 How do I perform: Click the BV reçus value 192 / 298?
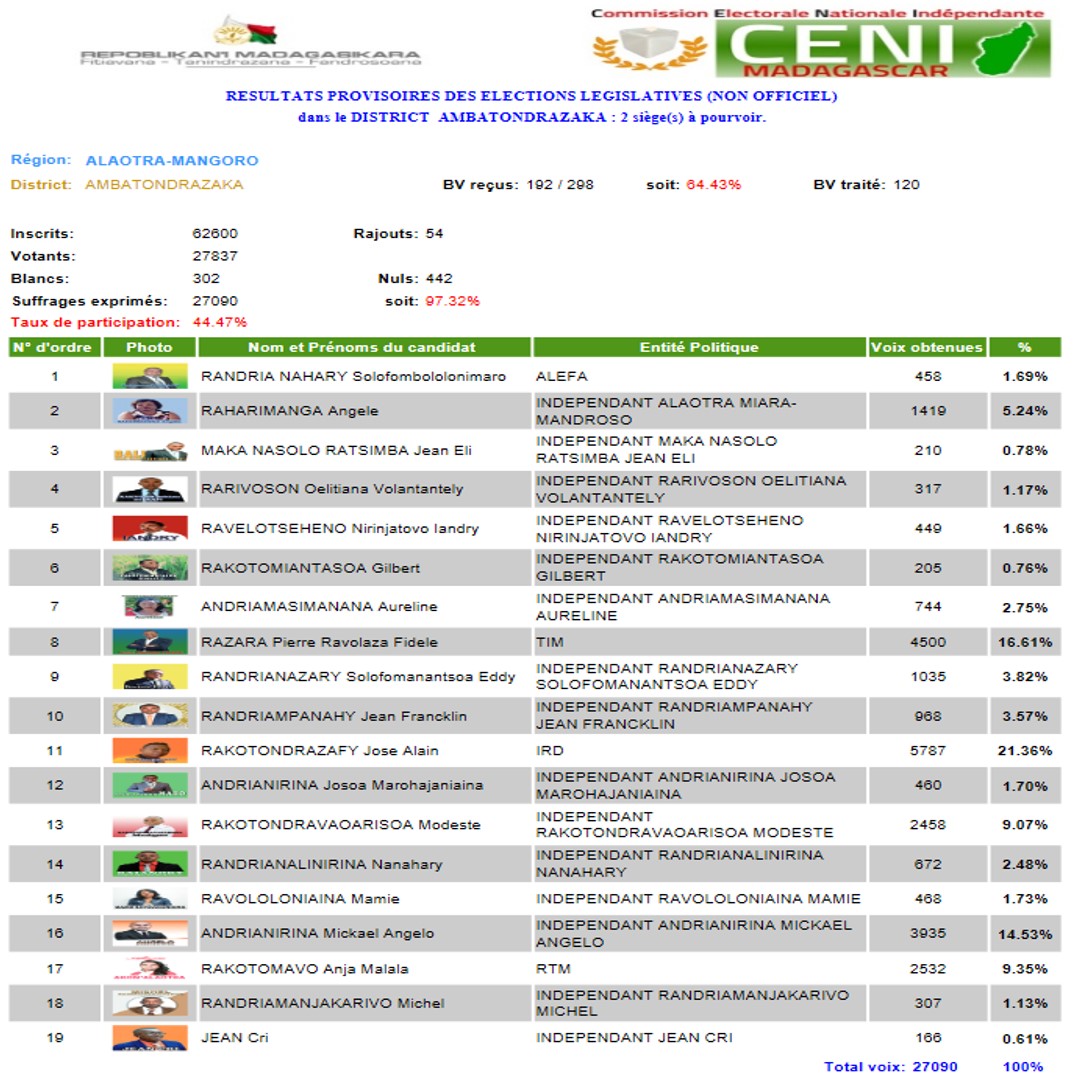point(560,184)
